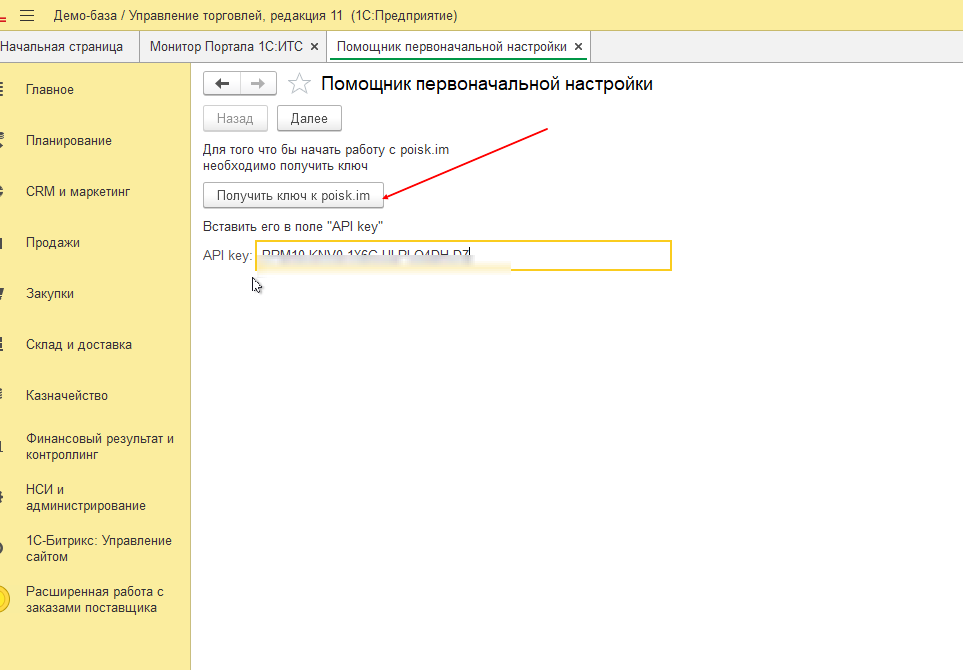Open Расширенная работа с заказами поставщика
Viewport: 963px width, 670px height.
pos(95,599)
